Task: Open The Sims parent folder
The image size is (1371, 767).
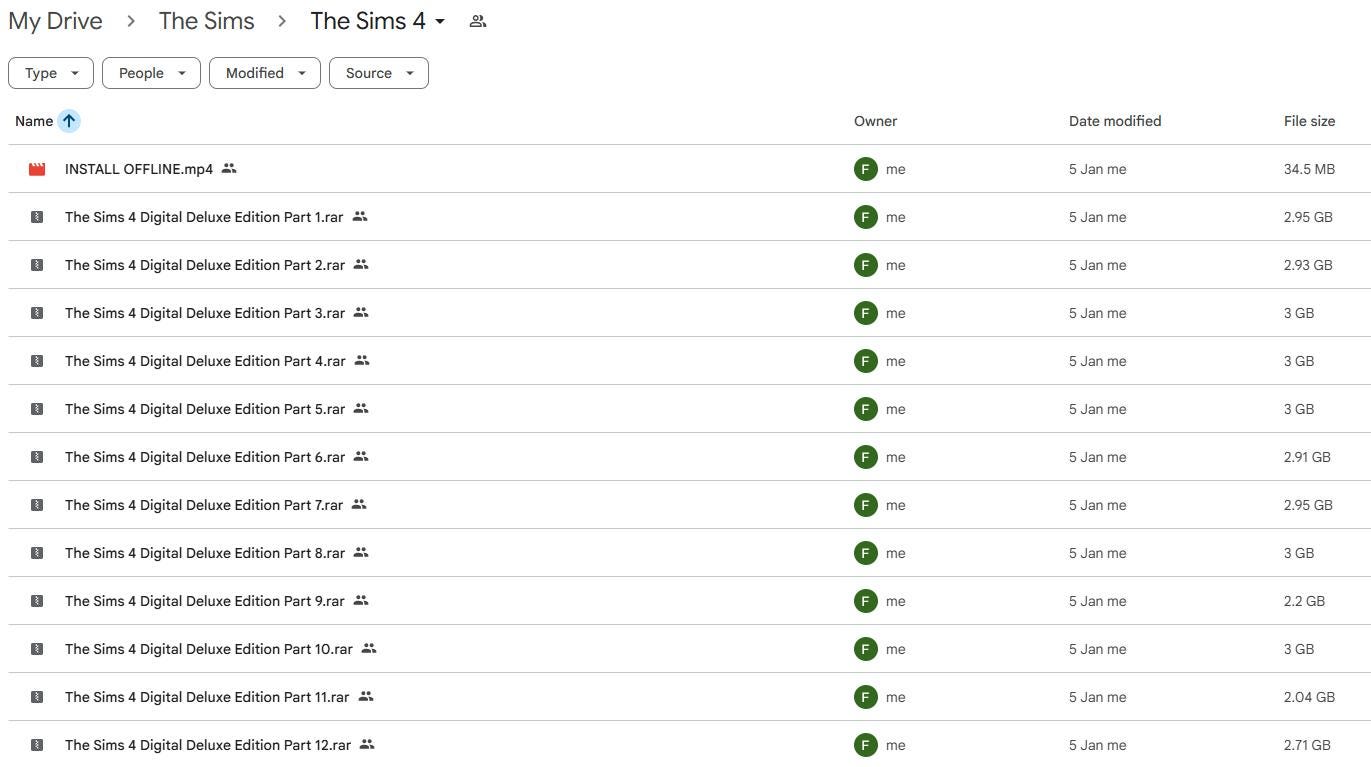Action: [x=206, y=20]
